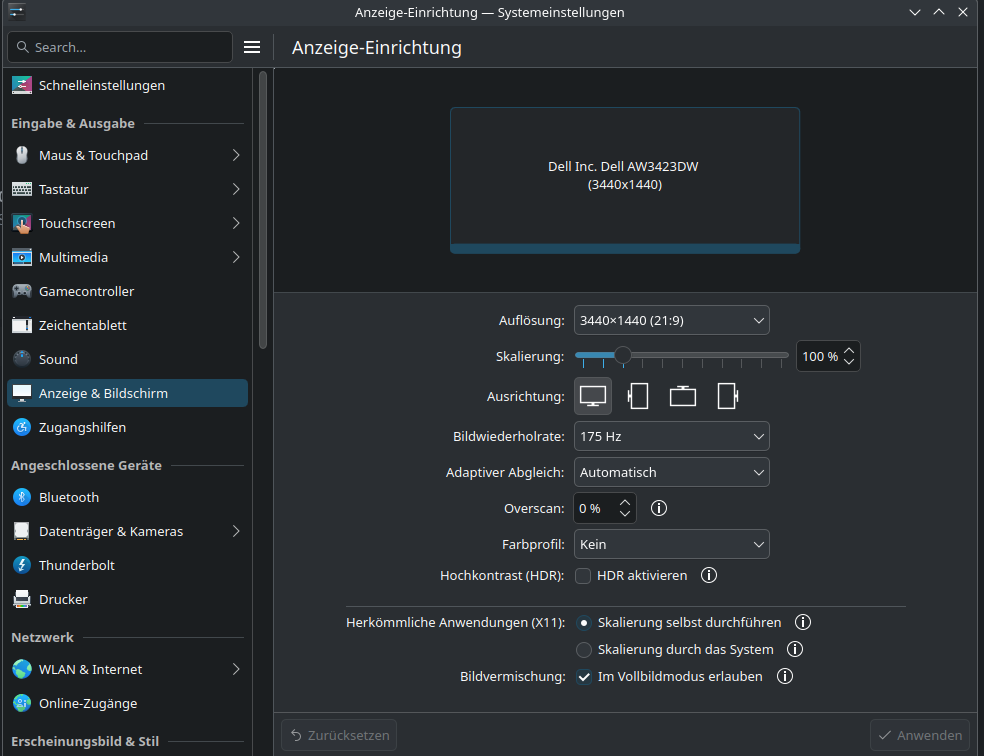This screenshot has width=984, height=756.
Task: Select landscape orientation icon
Action: (x=592, y=396)
